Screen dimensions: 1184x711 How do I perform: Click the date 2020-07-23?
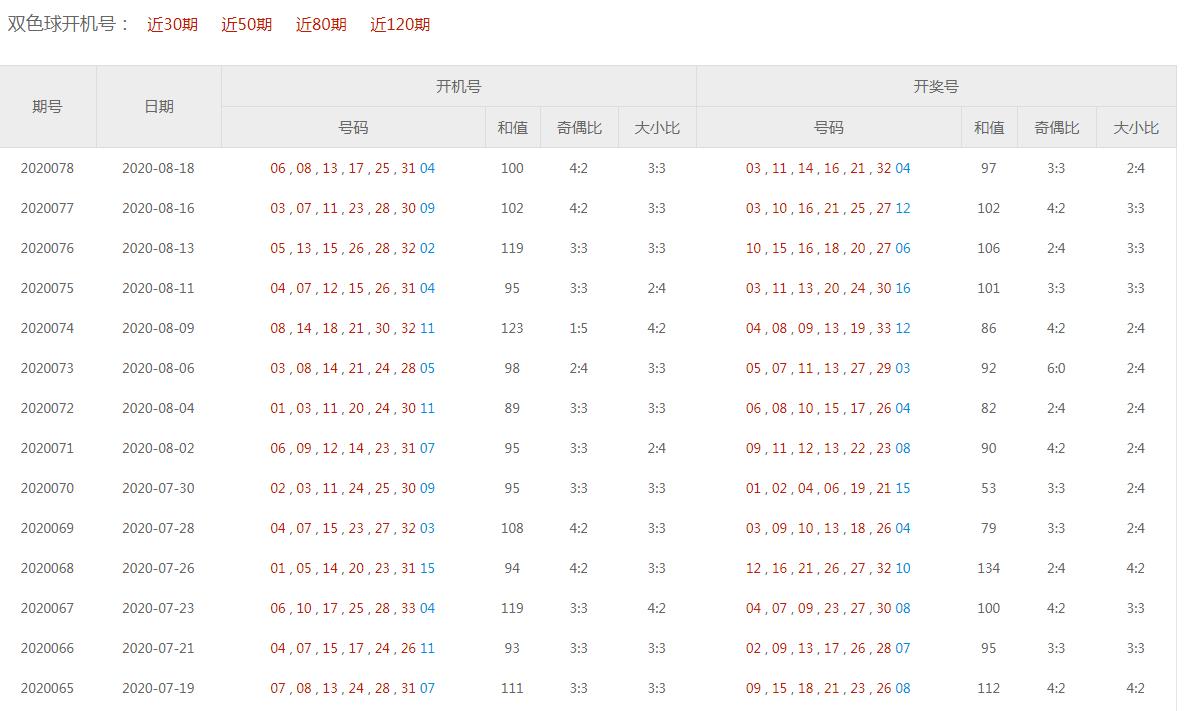(x=159, y=608)
